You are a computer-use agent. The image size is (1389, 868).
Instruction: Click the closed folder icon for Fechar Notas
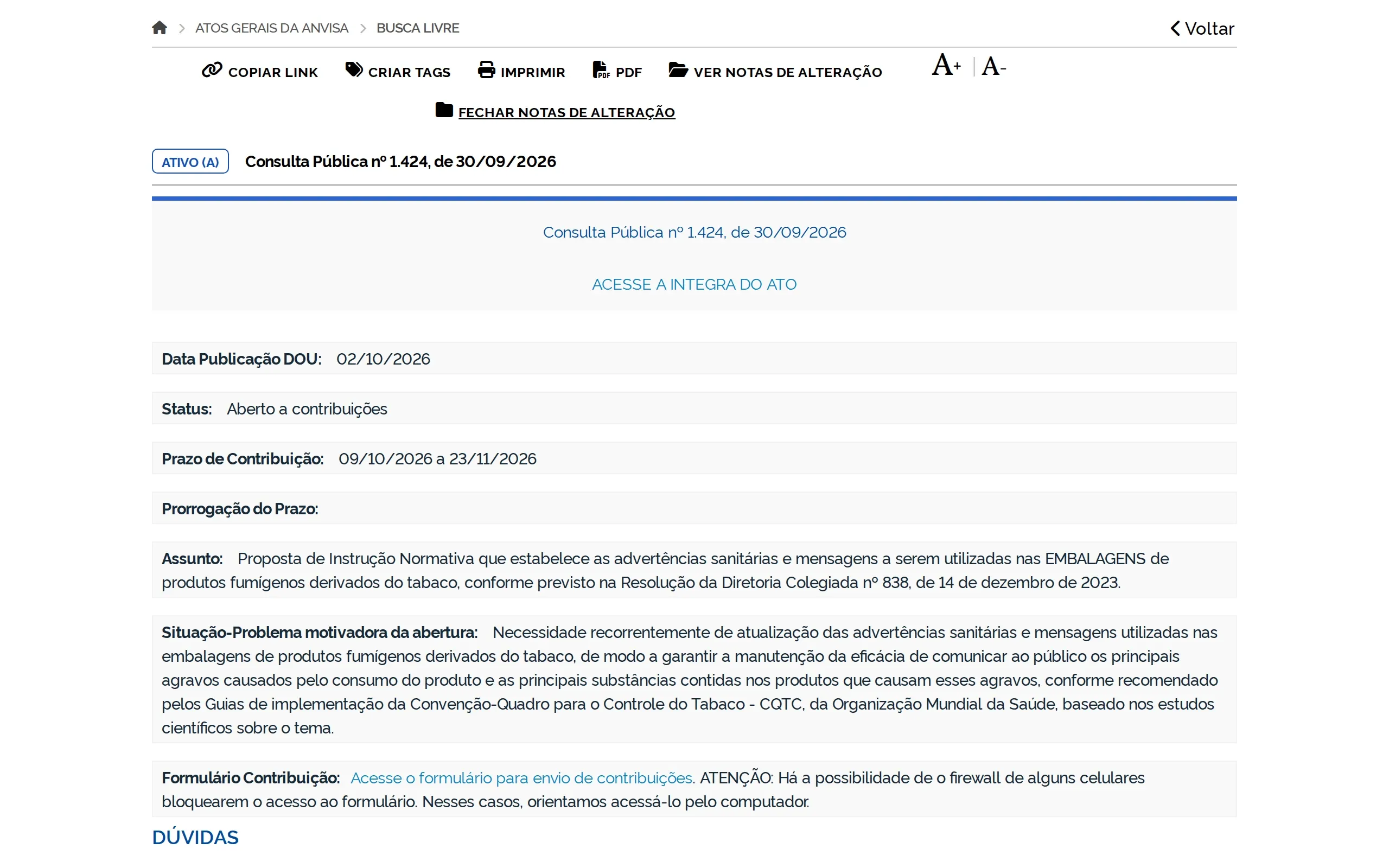444,110
